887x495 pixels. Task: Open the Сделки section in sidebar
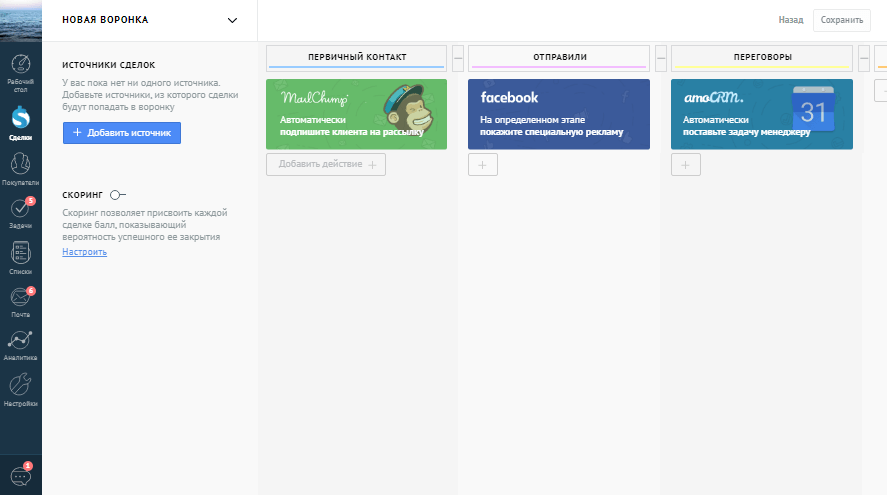pos(20,123)
